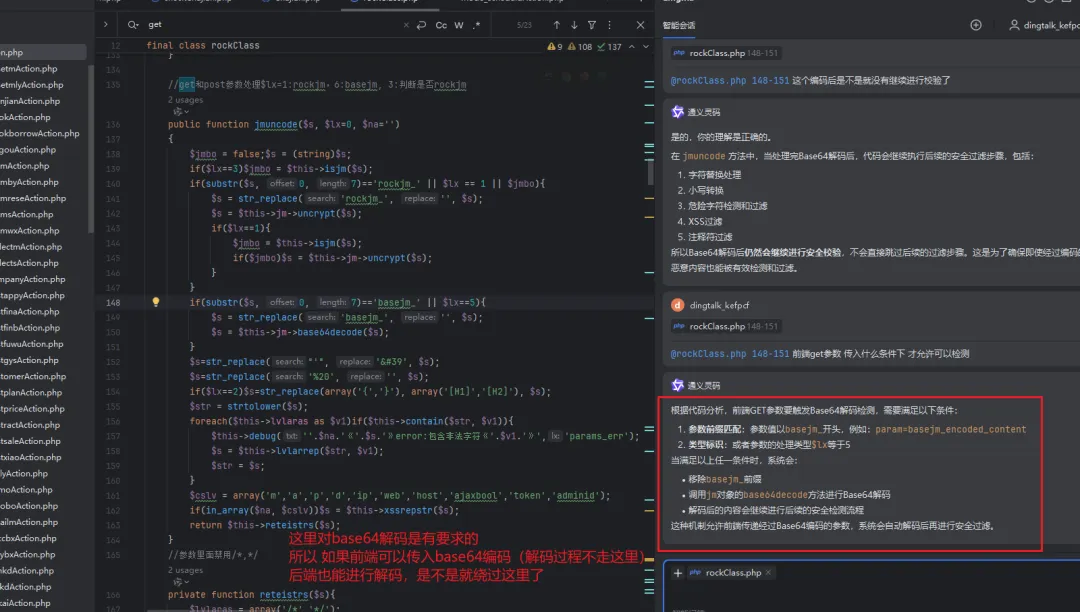Screen dimensions: 1080x612
Task: Open mbyAction.php in file list
Action: coord(30,182)
